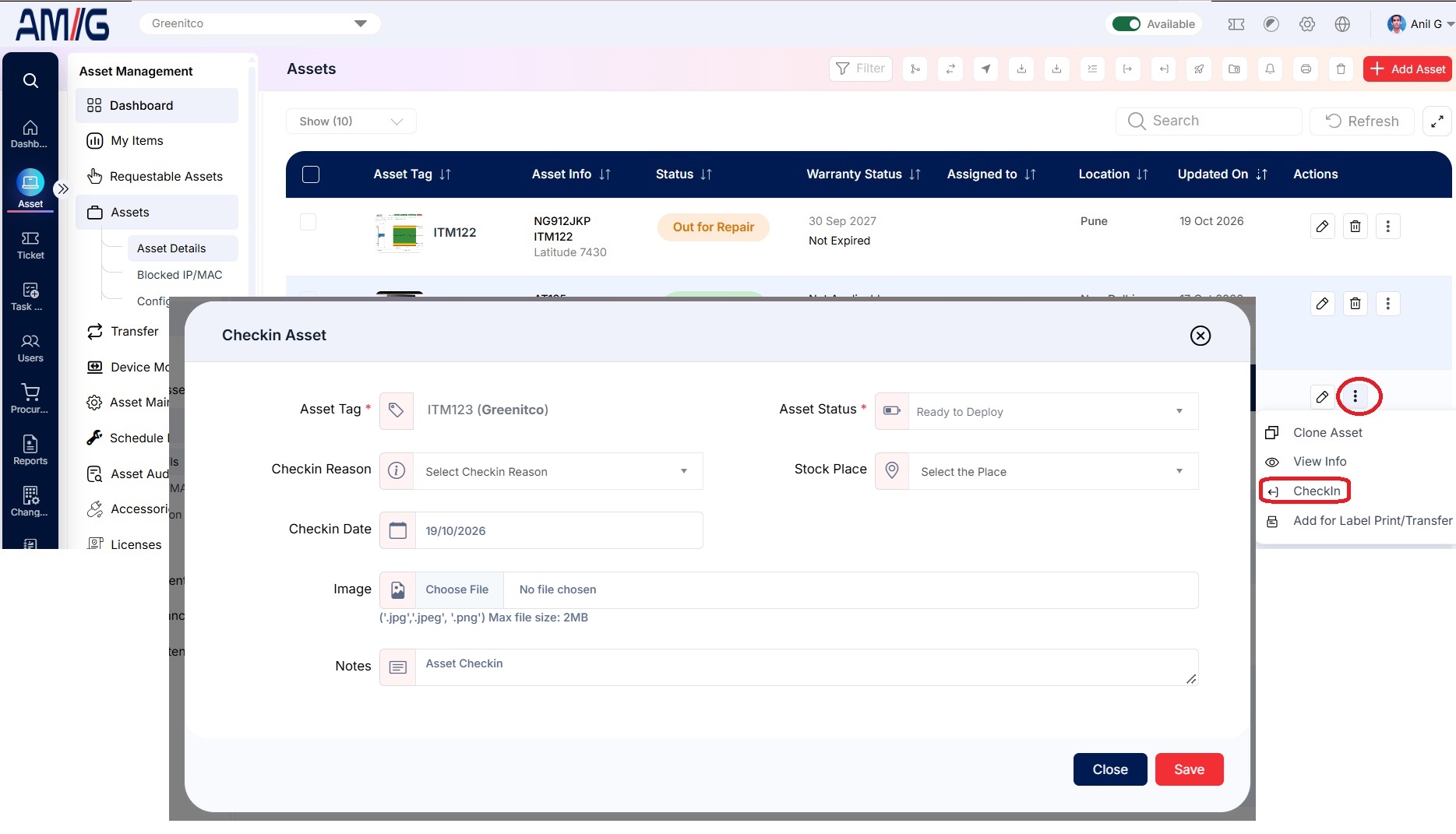Edit the ITM122 asset with pencil icon

1322,227
